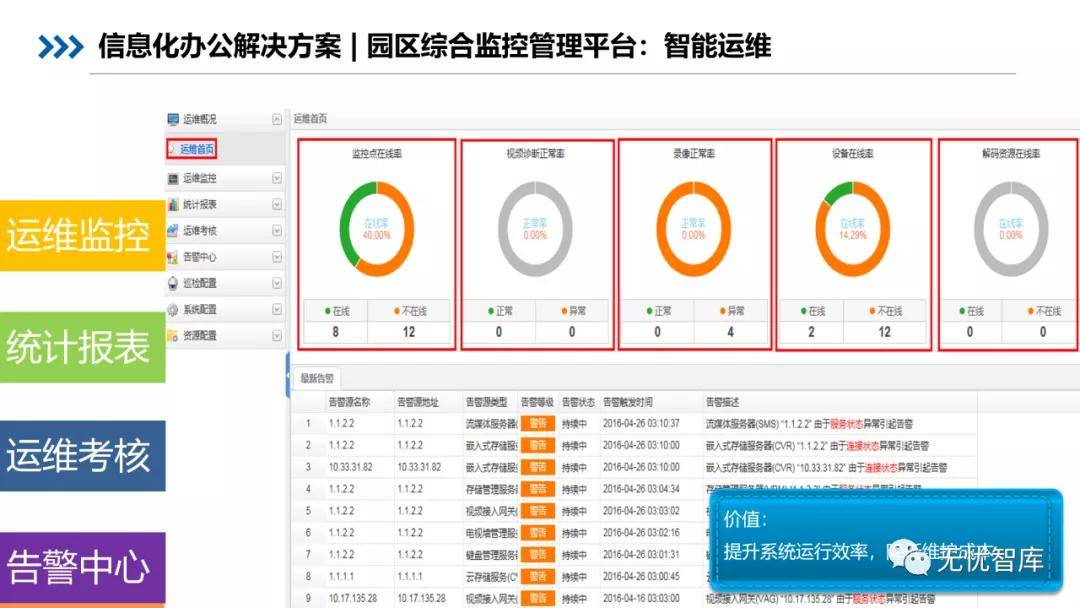Sort by 告警等级 column header
The width and height of the screenshot is (1080, 608).
tap(538, 402)
